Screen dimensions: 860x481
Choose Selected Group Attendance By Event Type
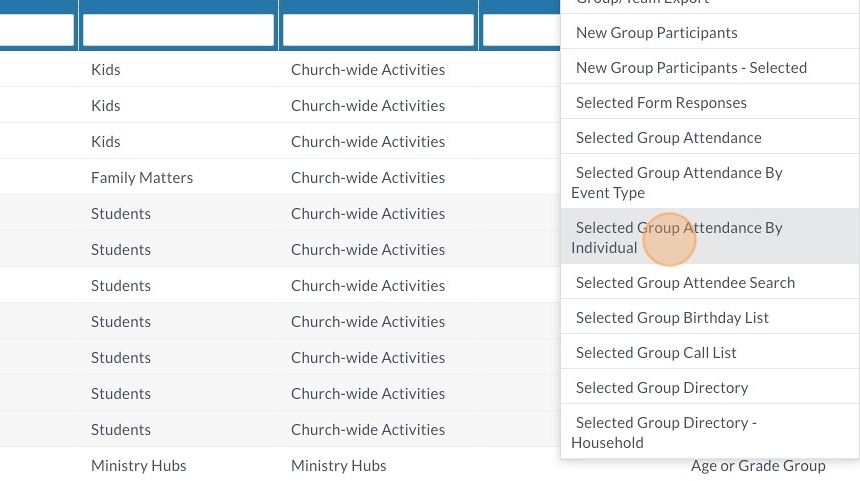pos(678,182)
